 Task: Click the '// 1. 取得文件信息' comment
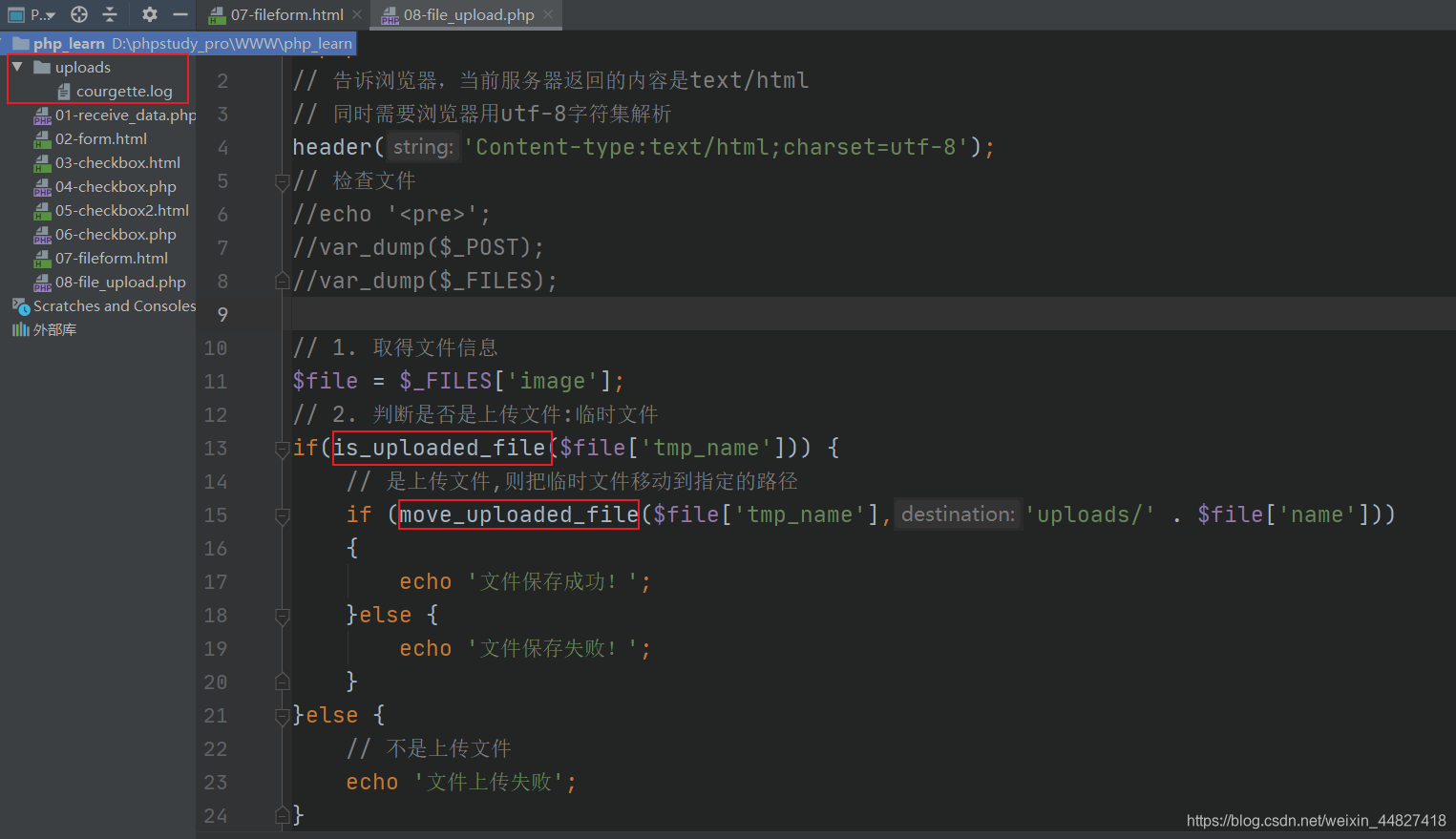pyautogui.click(x=395, y=347)
